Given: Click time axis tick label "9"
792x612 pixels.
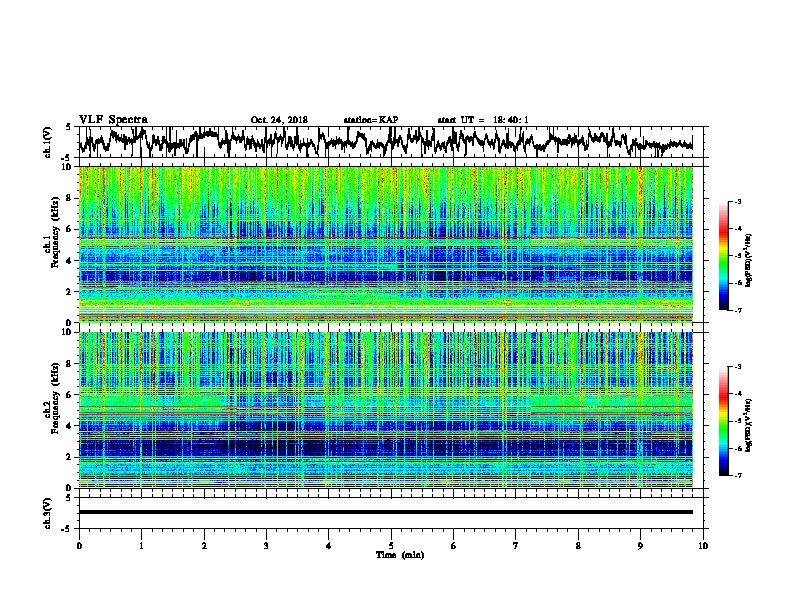Looking at the screenshot, I should pos(640,545).
